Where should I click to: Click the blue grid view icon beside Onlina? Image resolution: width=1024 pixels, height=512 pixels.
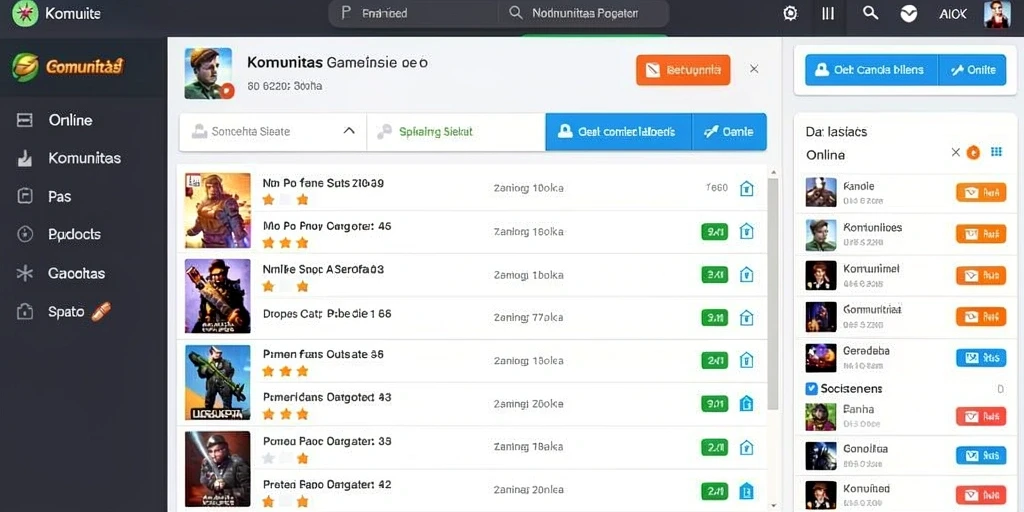[996, 152]
